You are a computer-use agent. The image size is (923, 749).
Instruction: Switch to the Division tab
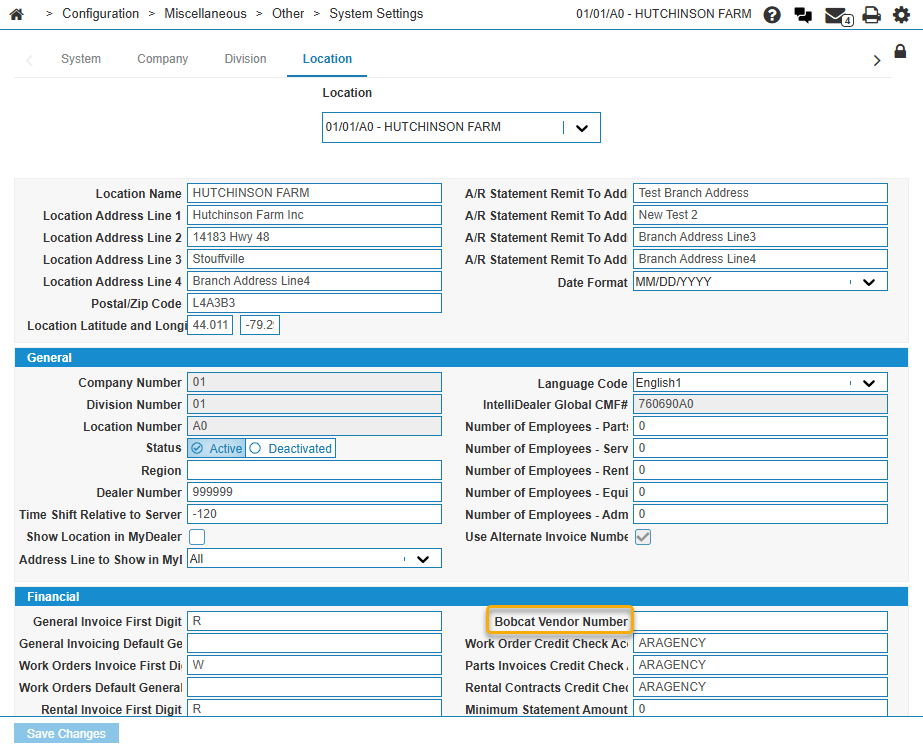pyautogui.click(x=245, y=59)
